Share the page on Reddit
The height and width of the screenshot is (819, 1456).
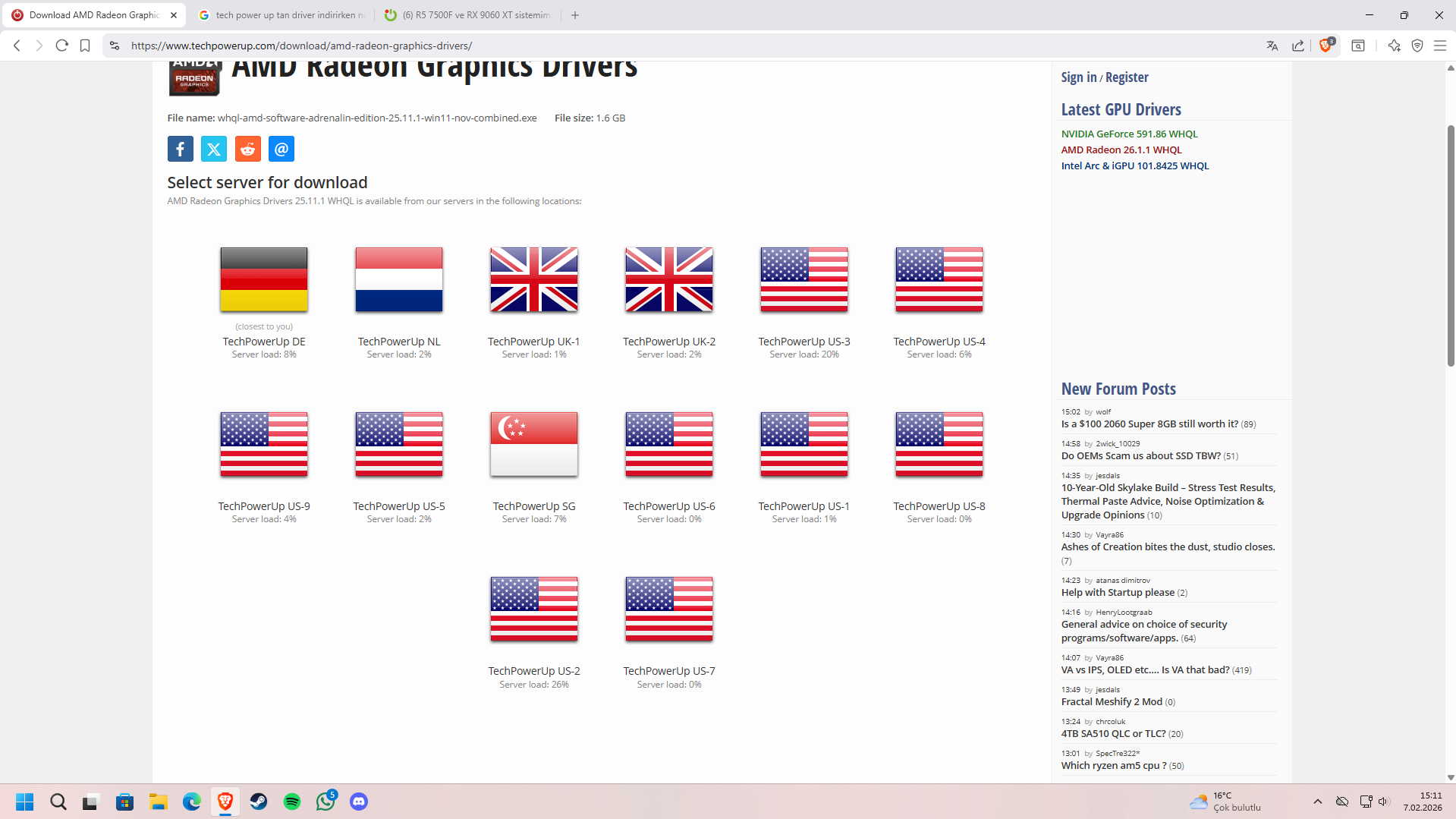(x=248, y=149)
